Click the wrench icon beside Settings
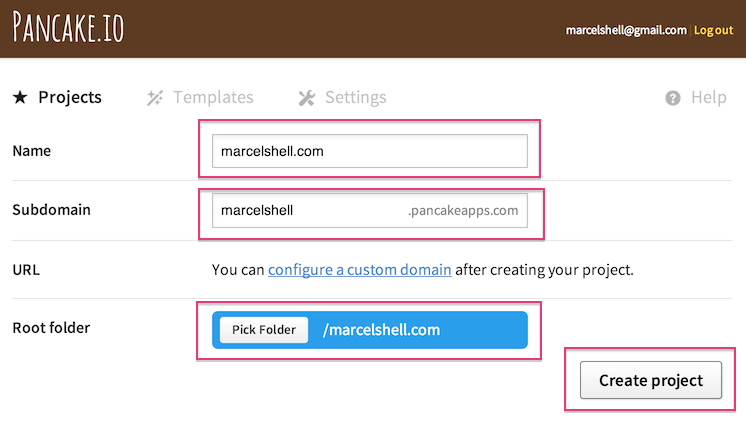746x426 pixels. [307, 97]
